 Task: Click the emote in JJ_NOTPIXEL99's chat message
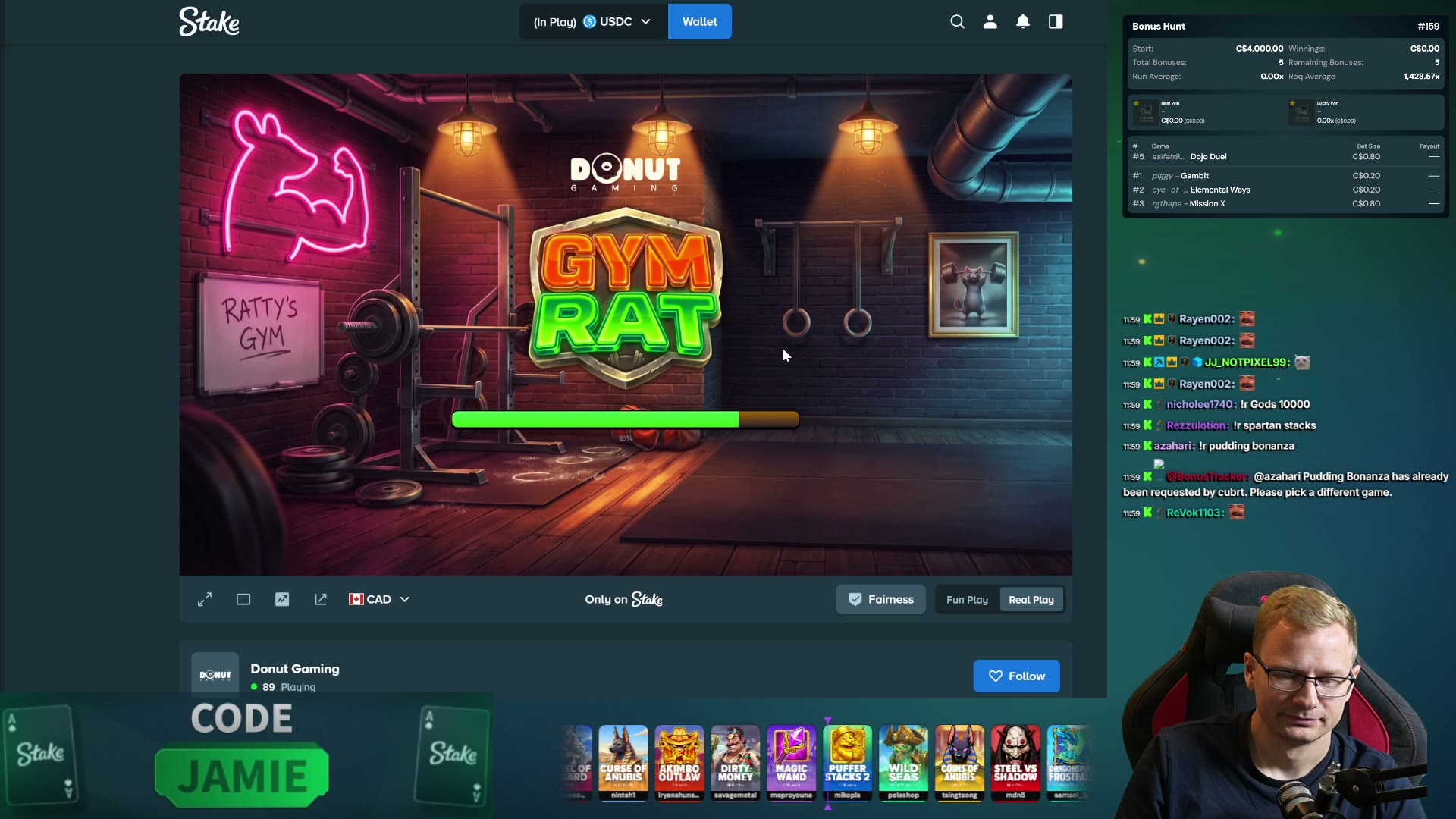point(1302,362)
